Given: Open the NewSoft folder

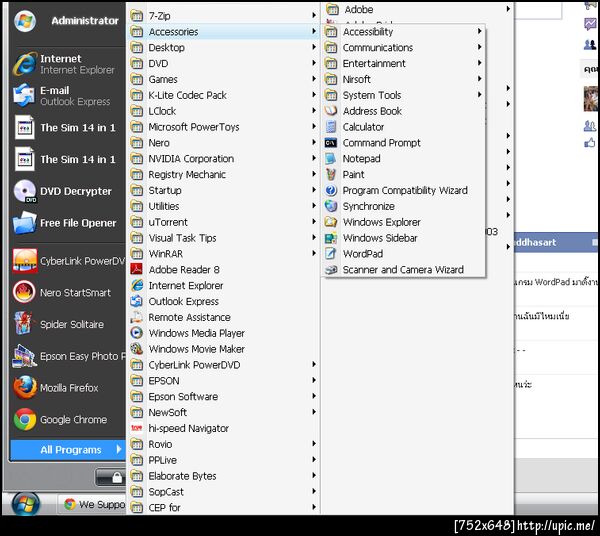Looking at the screenshot, I should tap(223, 412).
